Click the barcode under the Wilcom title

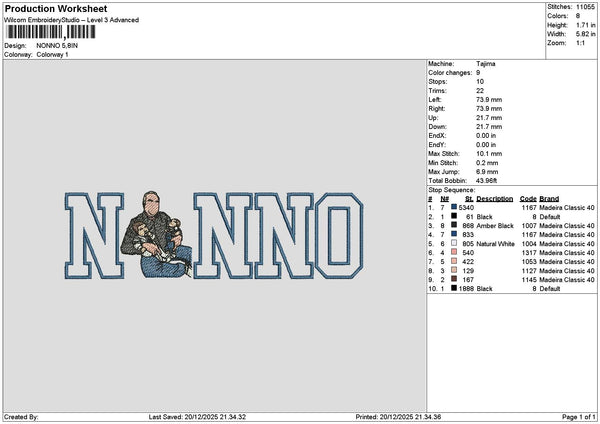pyautogui.click(x=51, y=32)
